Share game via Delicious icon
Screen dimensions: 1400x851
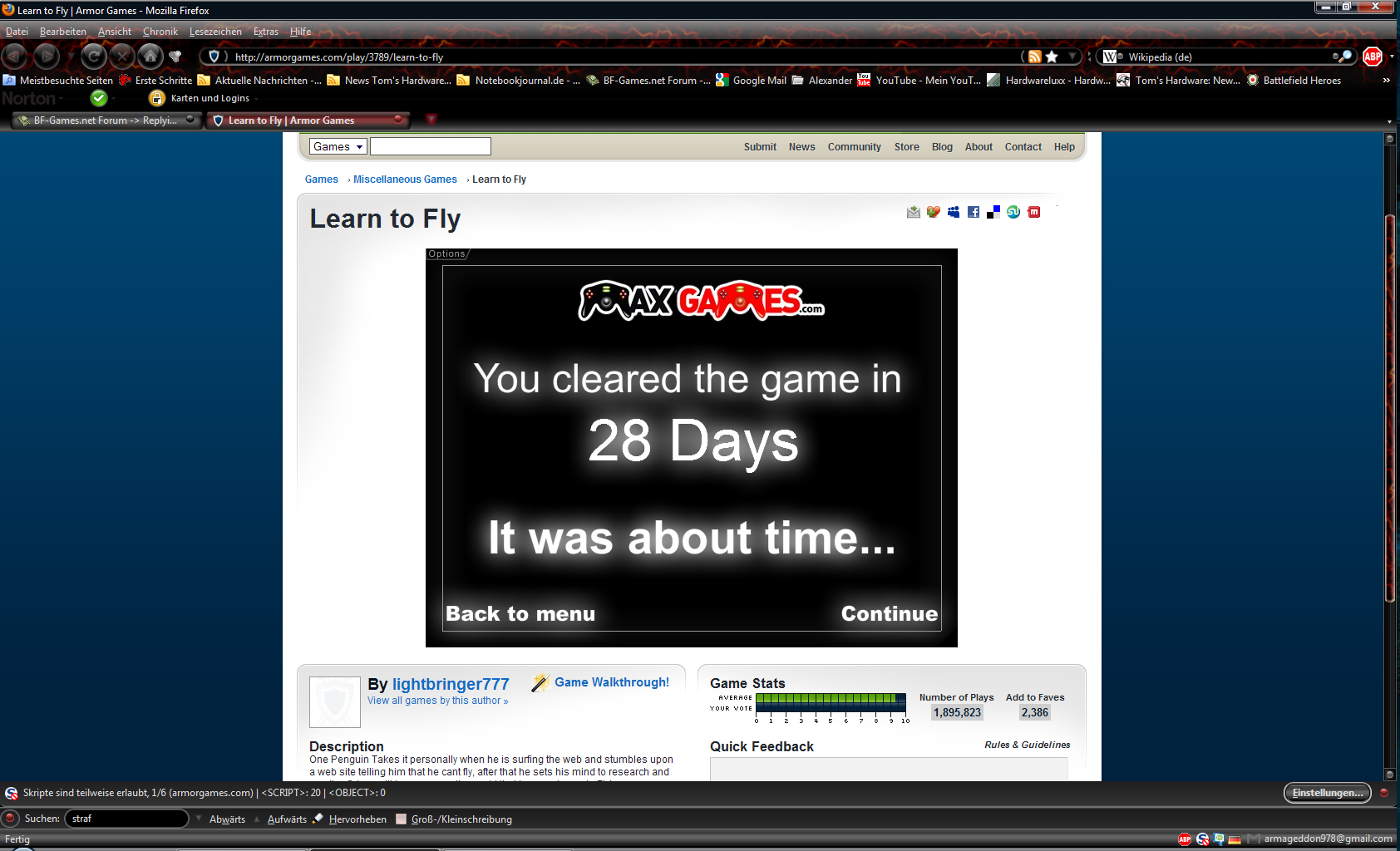[993, 212]
